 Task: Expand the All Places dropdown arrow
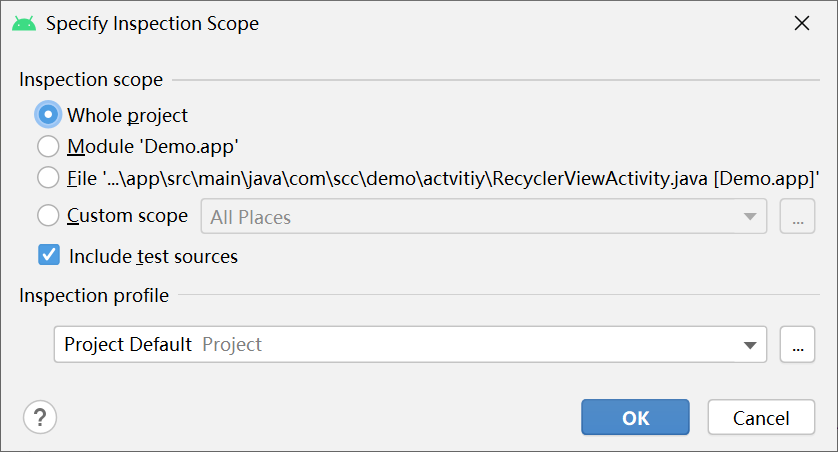point(750,216)
